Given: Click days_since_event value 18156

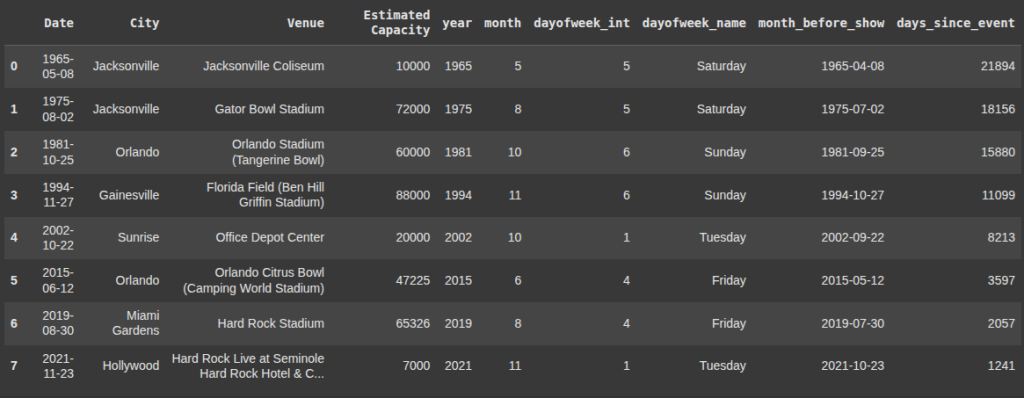Looking at the screenshot, I should (x=998, y=109).
